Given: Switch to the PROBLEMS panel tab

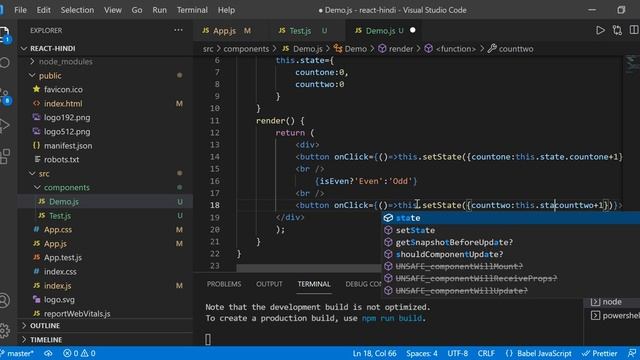Looking at the screenshot, I should pos(224,284).
